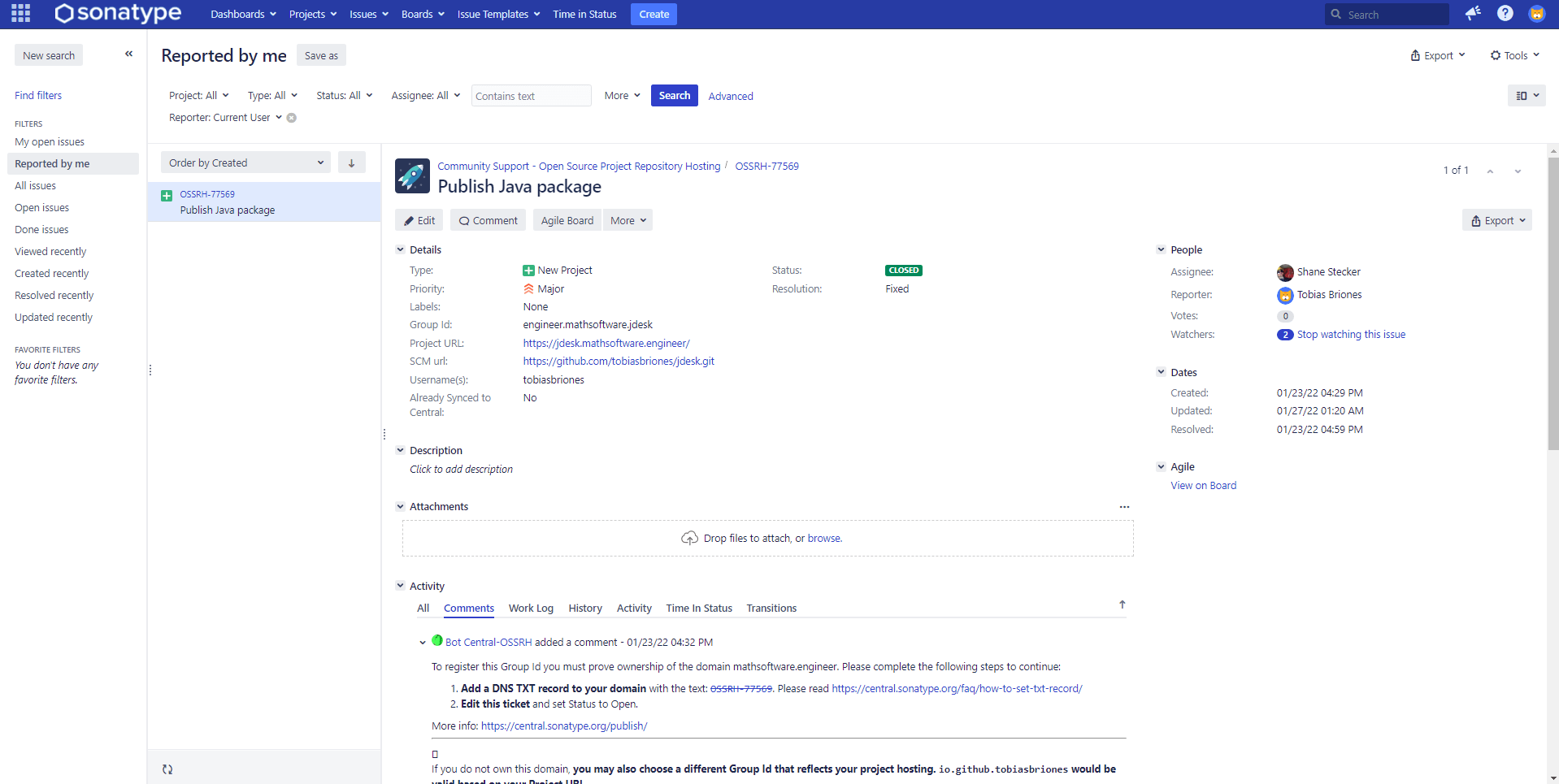The image size is (1559, 784).
Task: Switch to the History tab
Action: coord(585,608)
